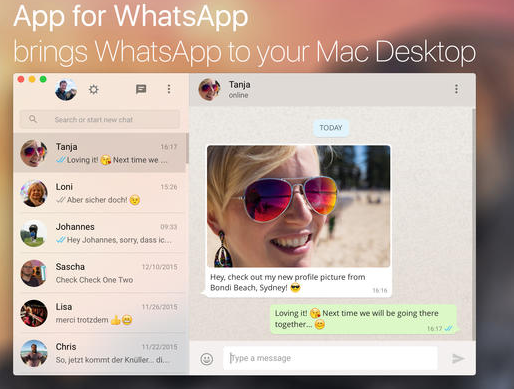Click the green zoom window button
514x389 pixels.
coord(43,79)
